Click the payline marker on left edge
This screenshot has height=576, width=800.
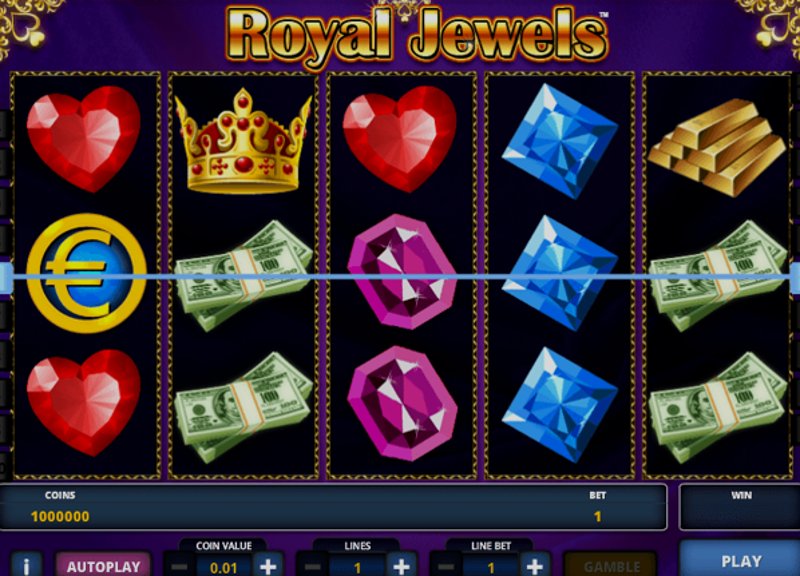[6, 278]
